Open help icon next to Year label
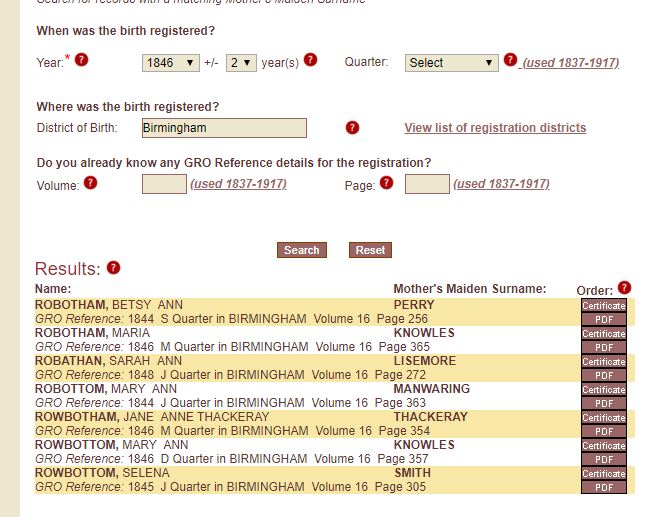This screenshot has height=517, width=650. 82,60
